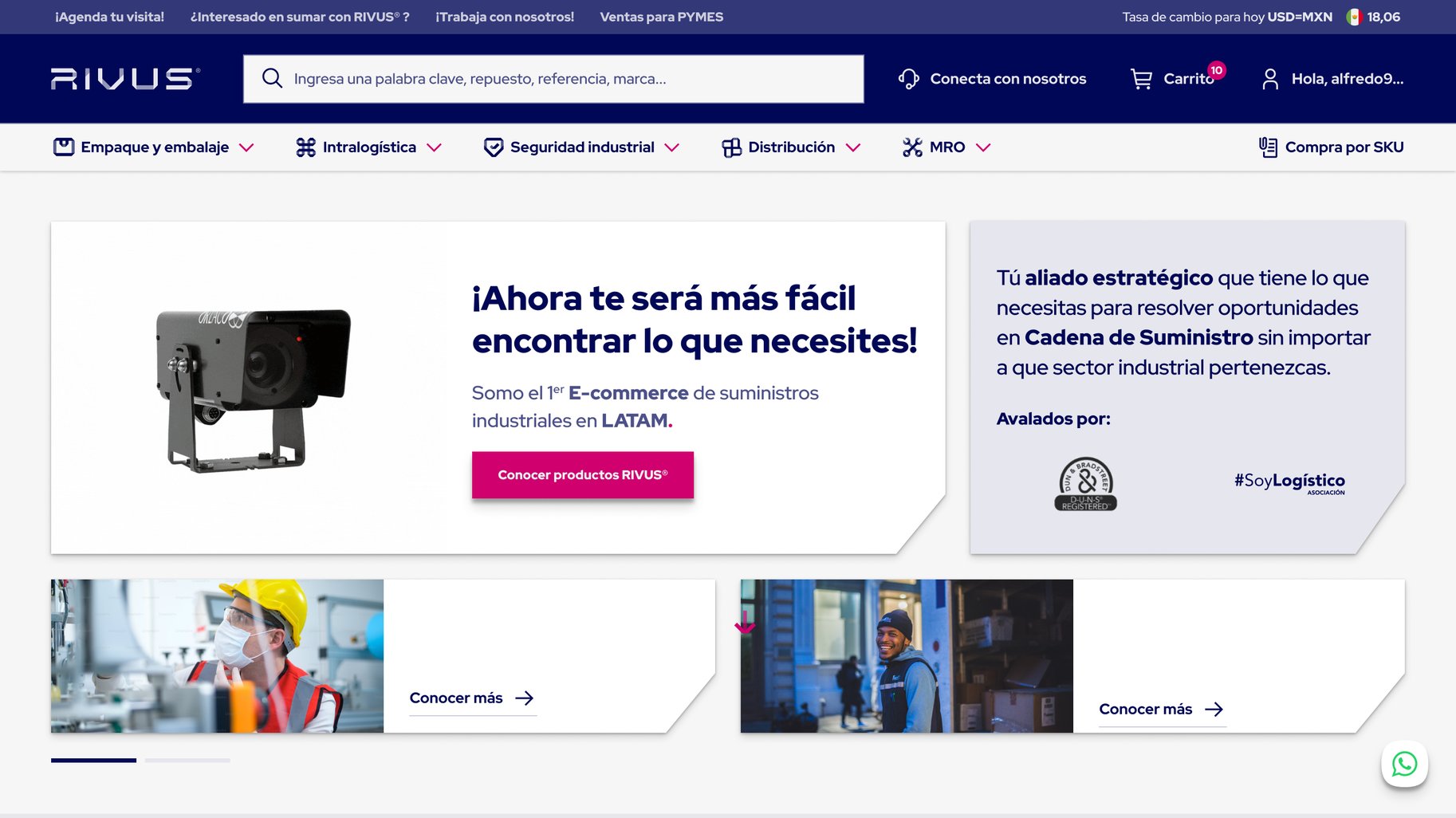
Task: Open the Distribución menu
Action: coord(791,147)
